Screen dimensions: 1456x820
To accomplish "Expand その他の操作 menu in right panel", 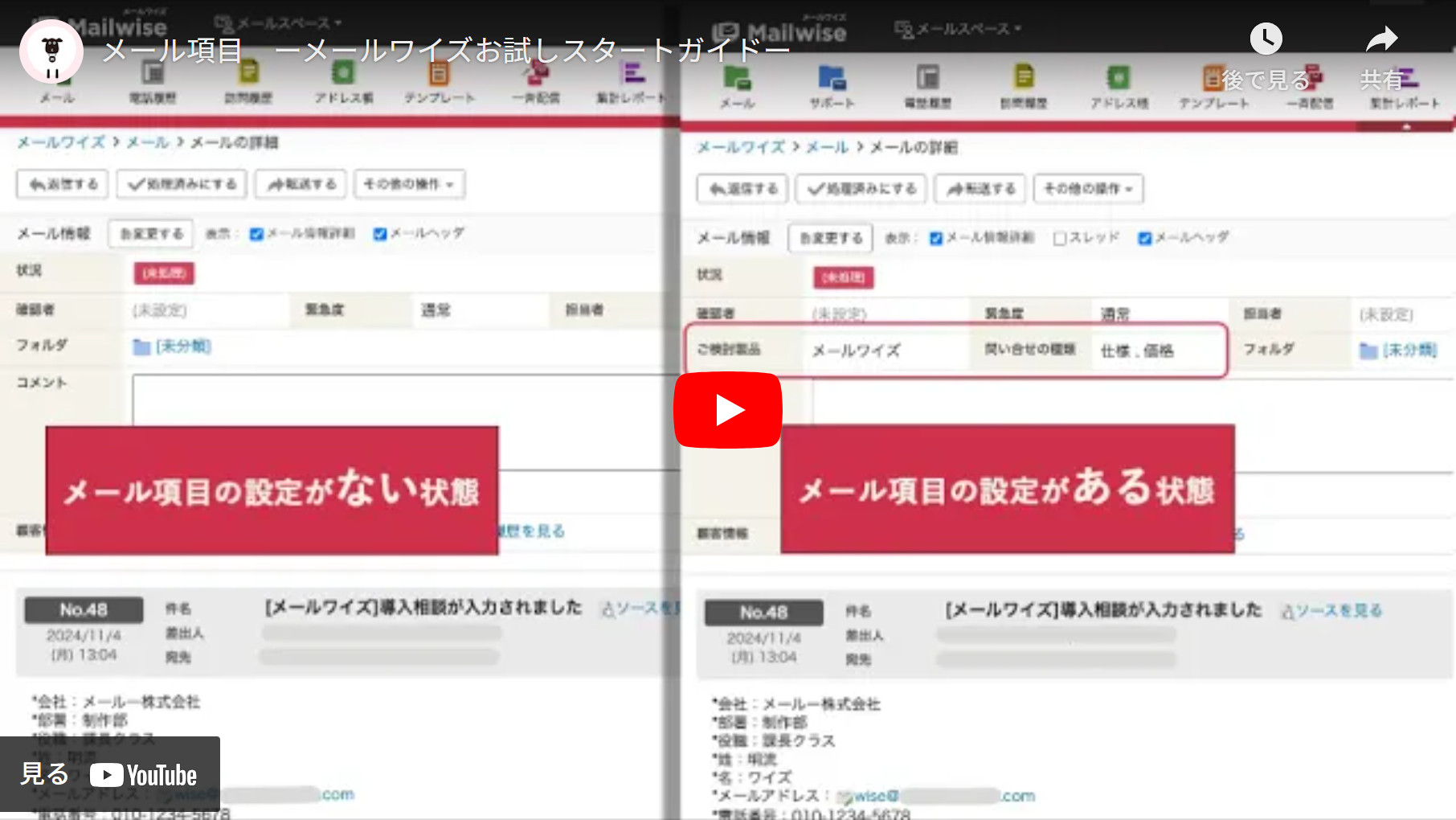I will [x=1089, y=189].
